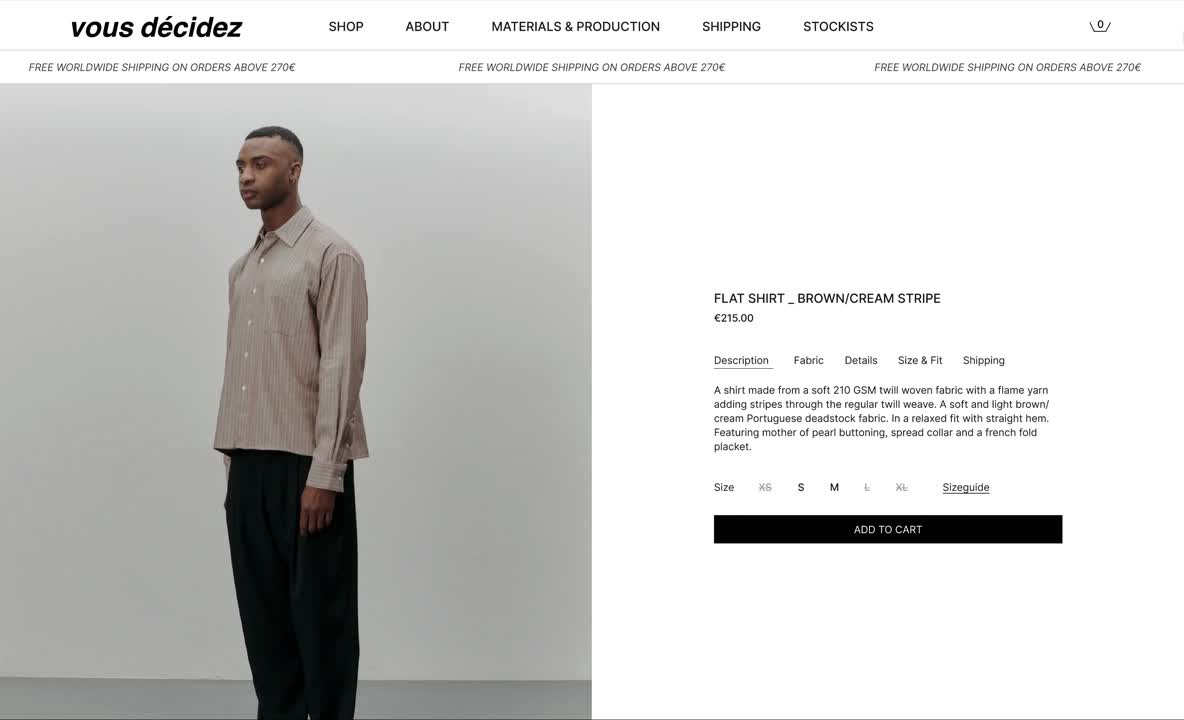The image size is (1184, 720).
Task: Open the Sizeguide link
Action: coord(966,488)
